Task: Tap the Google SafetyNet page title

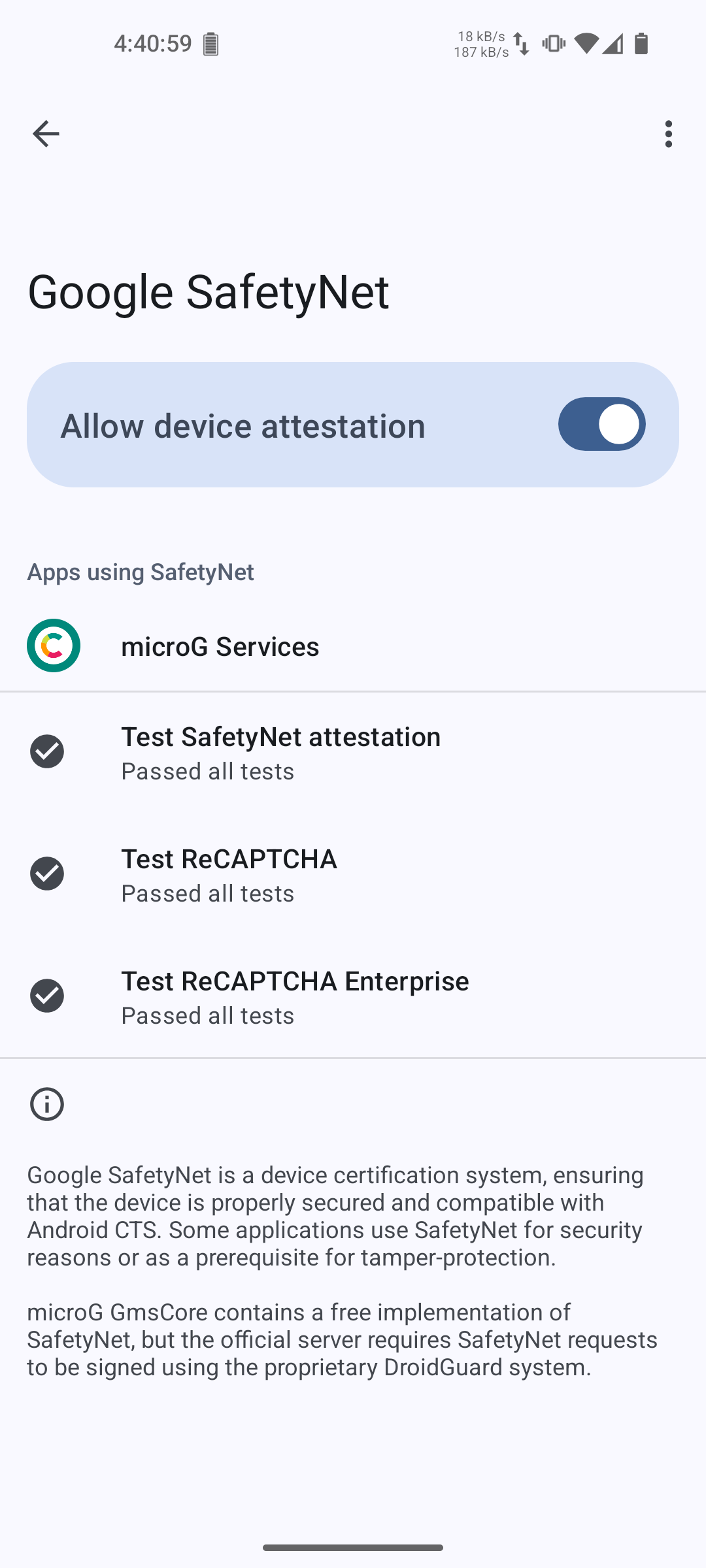Action: click(208, 291)
